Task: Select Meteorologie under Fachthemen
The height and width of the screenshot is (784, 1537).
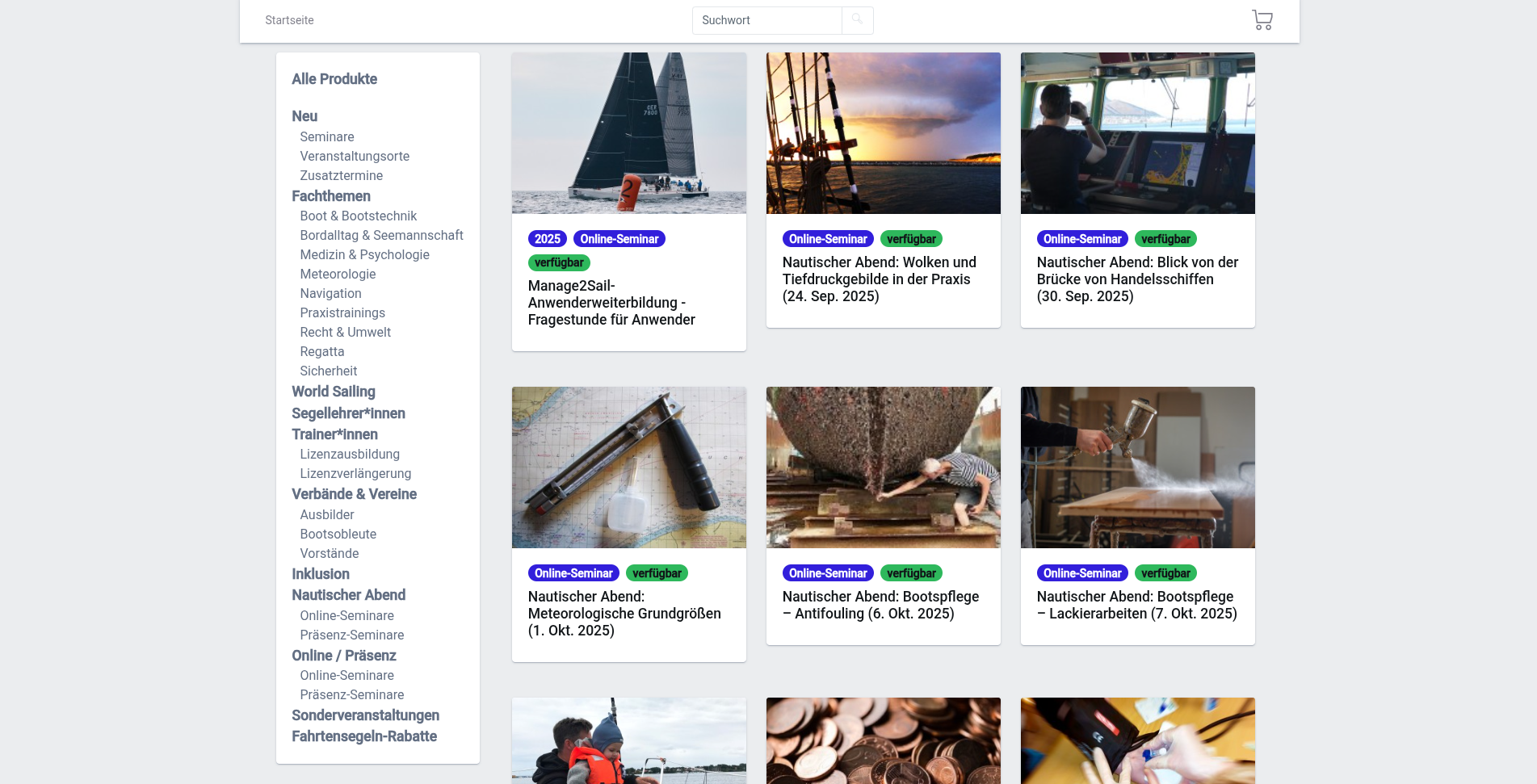Action: click(338, 275)
